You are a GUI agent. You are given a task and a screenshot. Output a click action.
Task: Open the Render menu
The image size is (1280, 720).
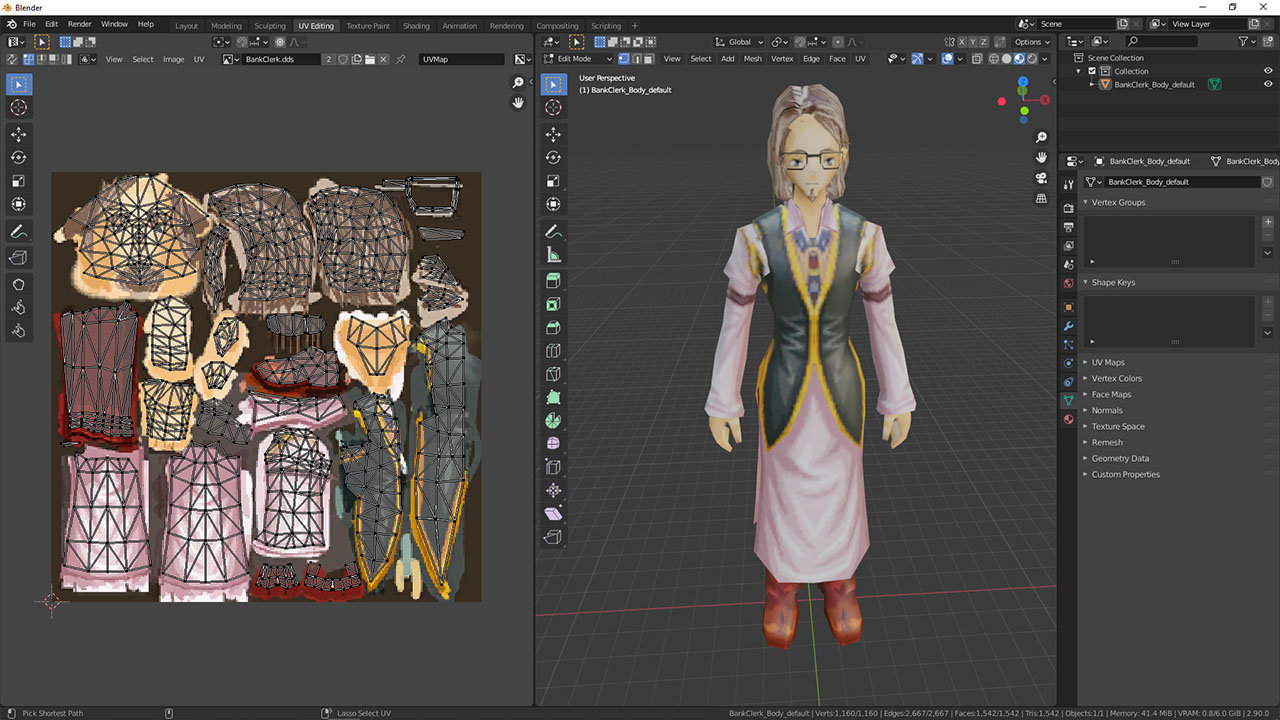point(80,23)
